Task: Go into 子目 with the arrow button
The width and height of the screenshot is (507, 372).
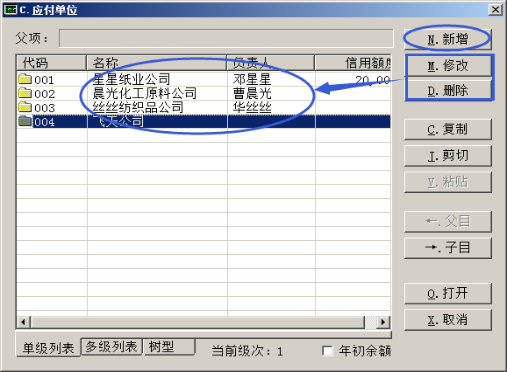Action: 448,248
